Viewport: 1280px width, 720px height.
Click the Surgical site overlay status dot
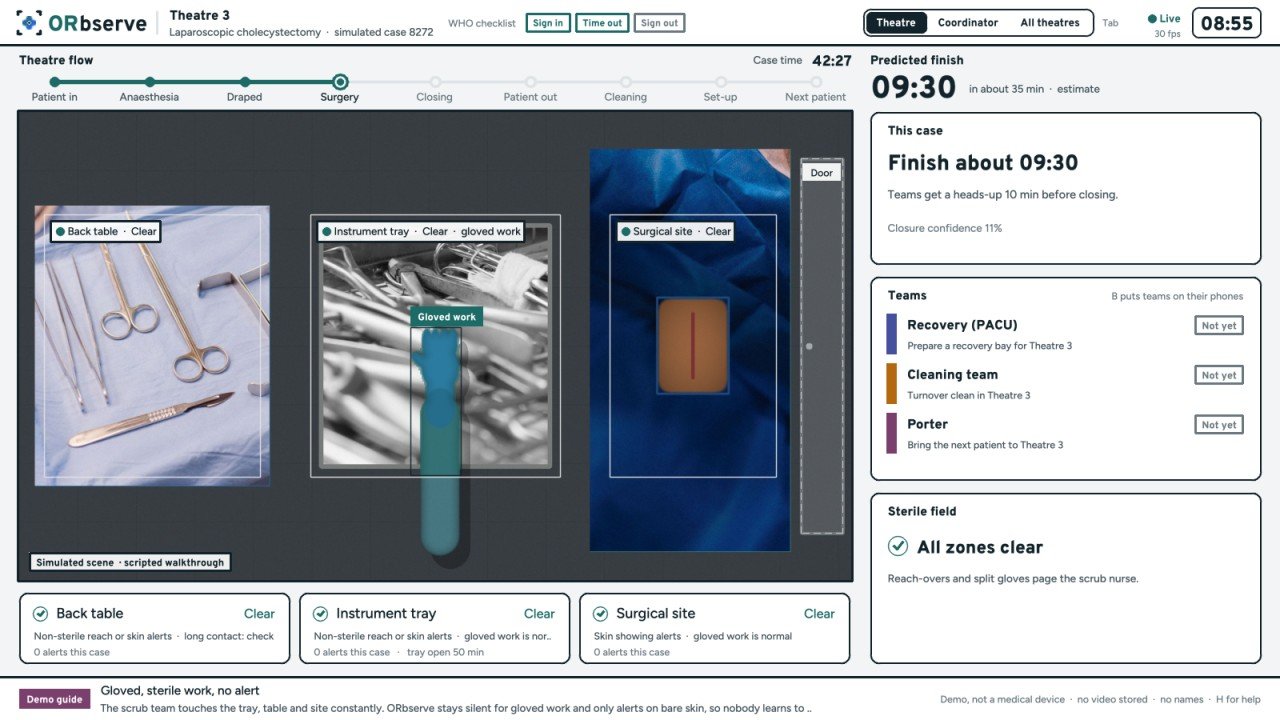(625, 231)
